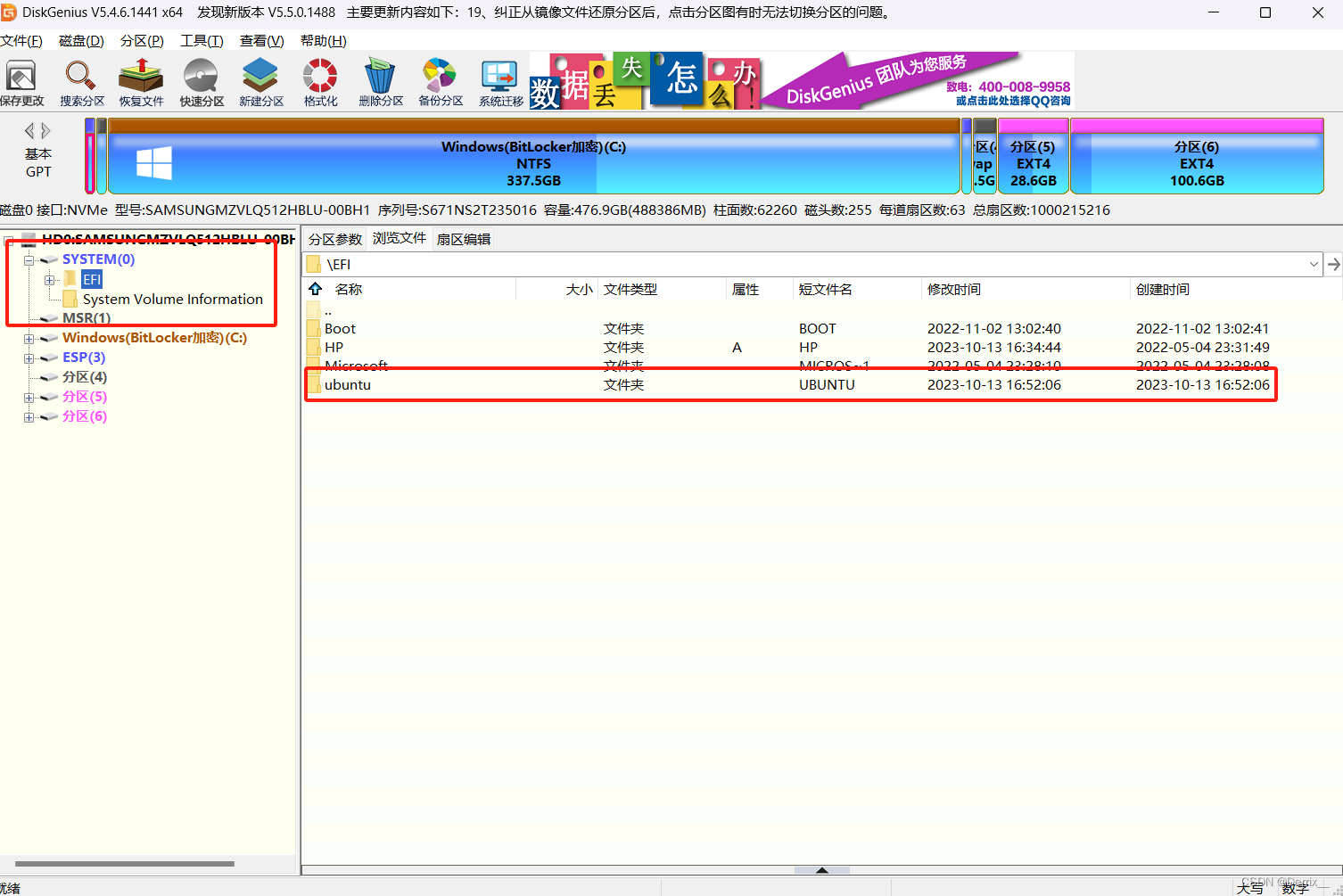Click the 保存更改 (save changes) toolbar icon

point(21,83)
